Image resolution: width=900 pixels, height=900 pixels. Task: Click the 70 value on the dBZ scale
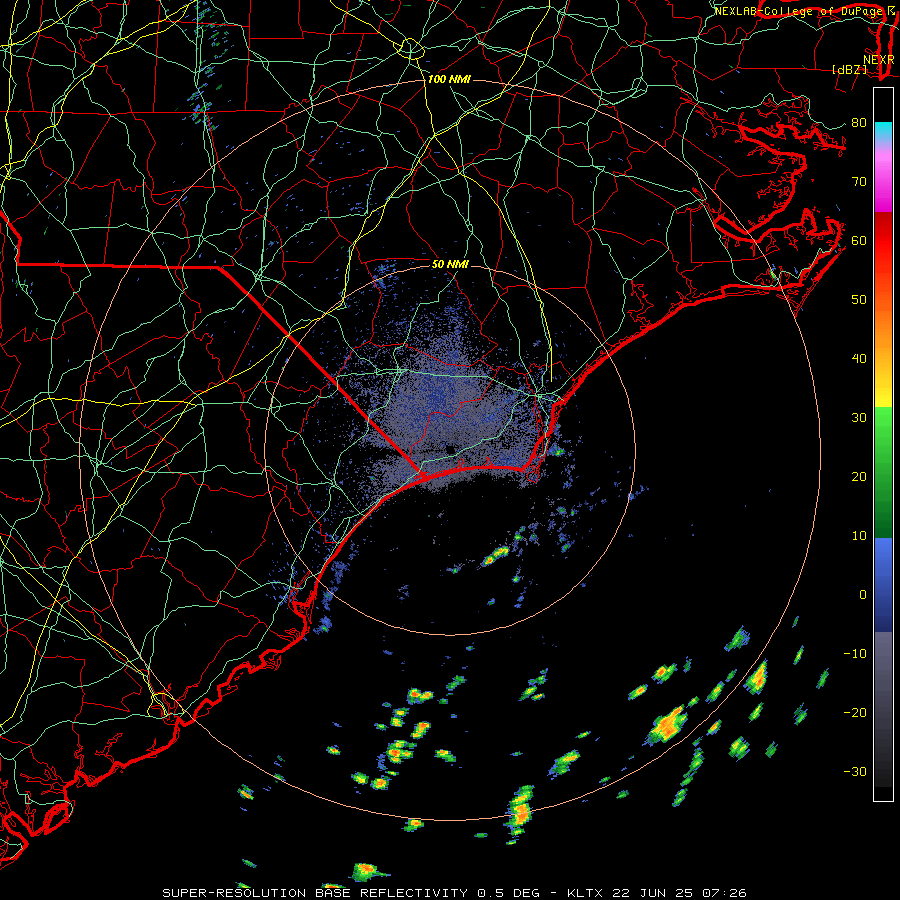click(859, 181)
